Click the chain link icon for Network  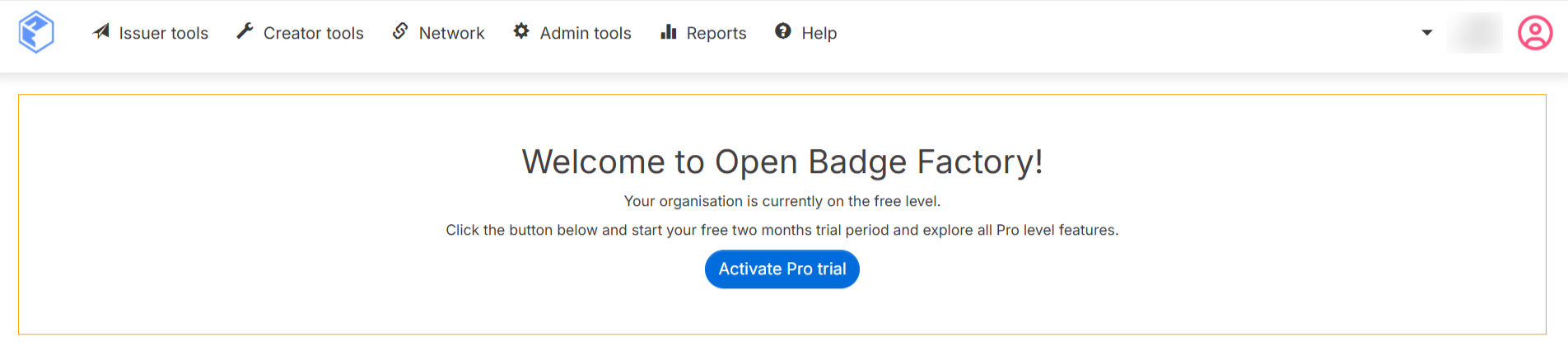pyautogui.click(x=400, y=31)
